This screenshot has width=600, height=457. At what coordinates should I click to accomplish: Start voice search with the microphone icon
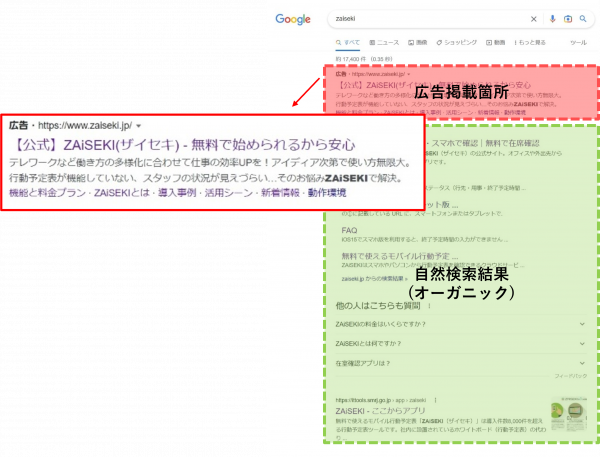pyautogui.click(x=552, y=19)
